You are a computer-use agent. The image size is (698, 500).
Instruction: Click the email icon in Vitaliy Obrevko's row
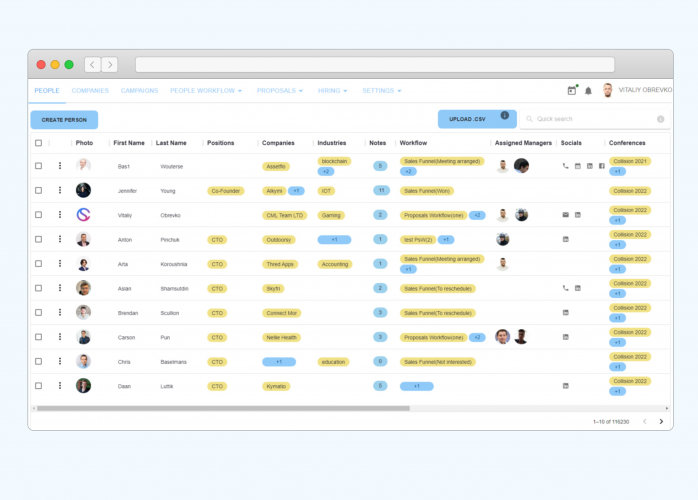click(x=565, y=215)
